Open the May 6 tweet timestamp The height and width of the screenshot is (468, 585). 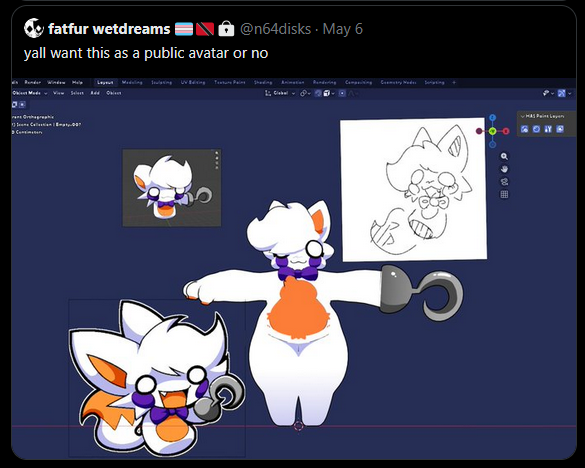[x=342, y=29]
